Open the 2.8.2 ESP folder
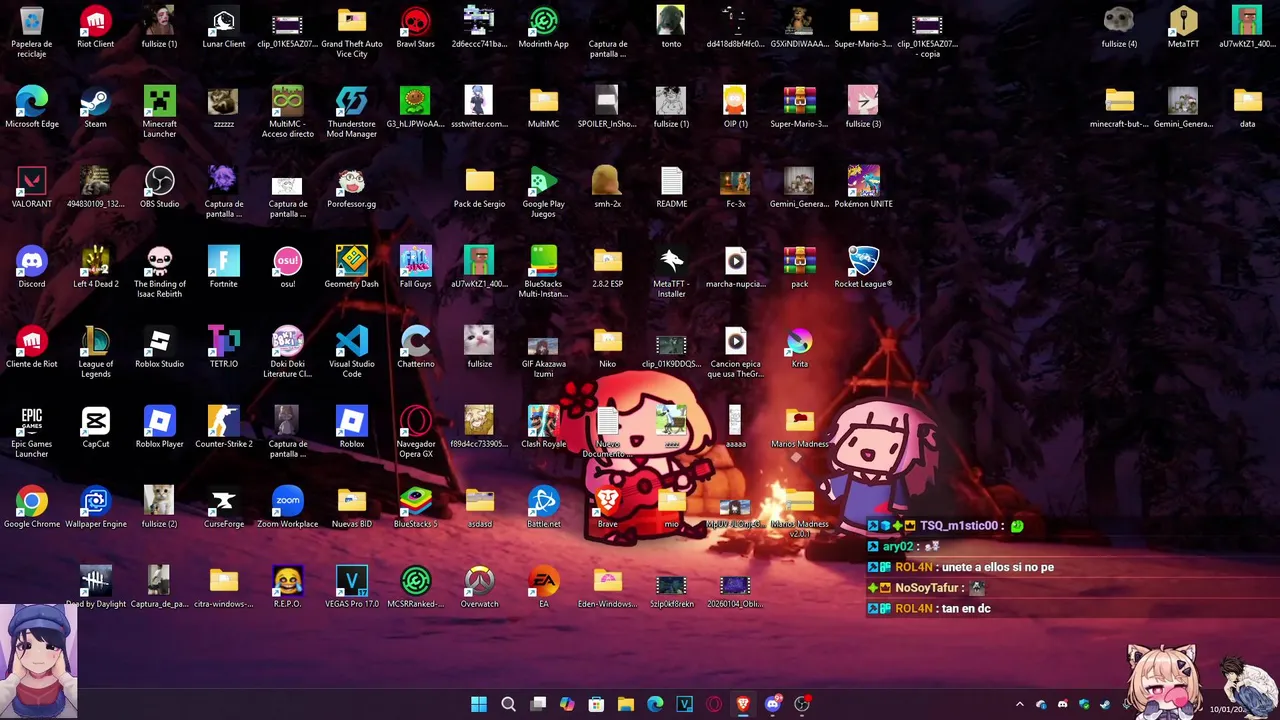1280x720 pixels. tap(608, 267)
